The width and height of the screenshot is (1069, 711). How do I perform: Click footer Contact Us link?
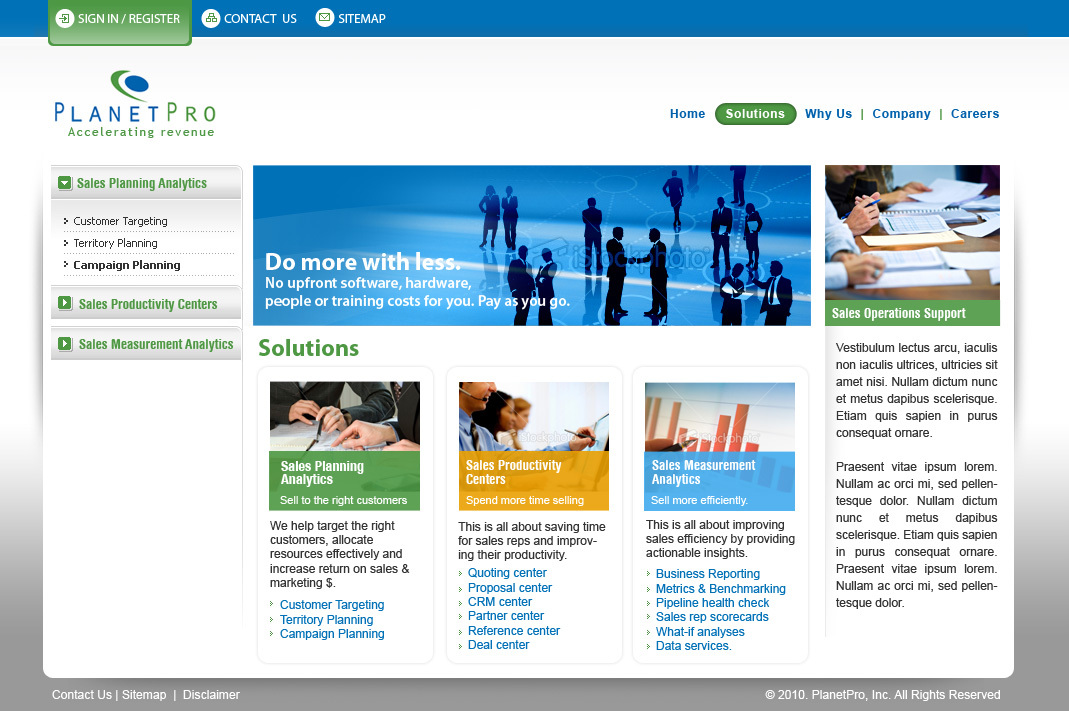click(82, 695)
